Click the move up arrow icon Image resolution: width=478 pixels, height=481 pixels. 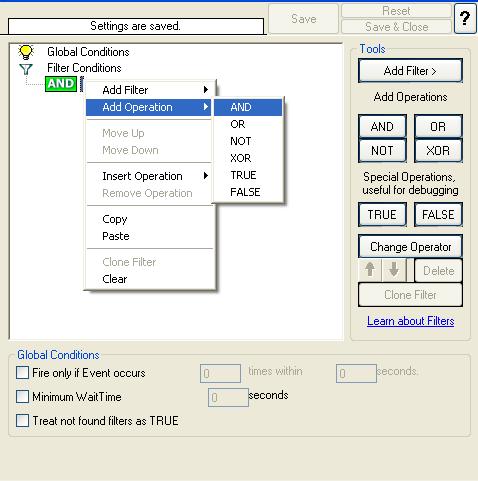coord(370,270)
